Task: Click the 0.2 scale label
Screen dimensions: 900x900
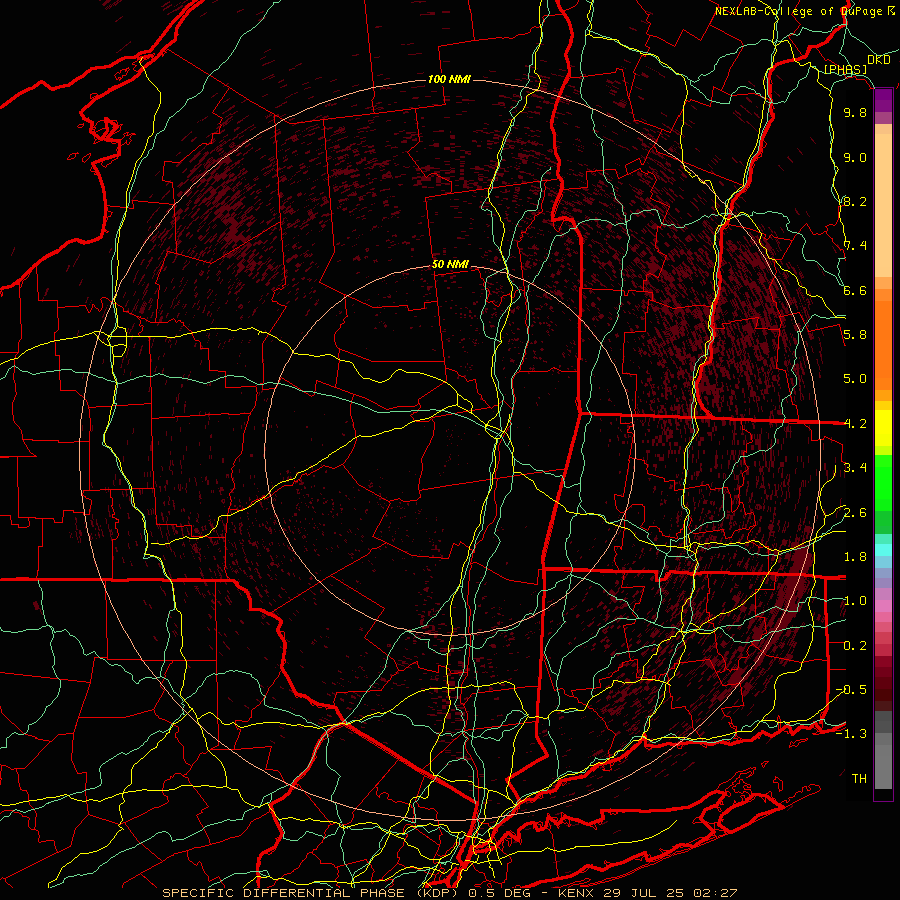Action: pyautogui.click(x=855, y=646)
